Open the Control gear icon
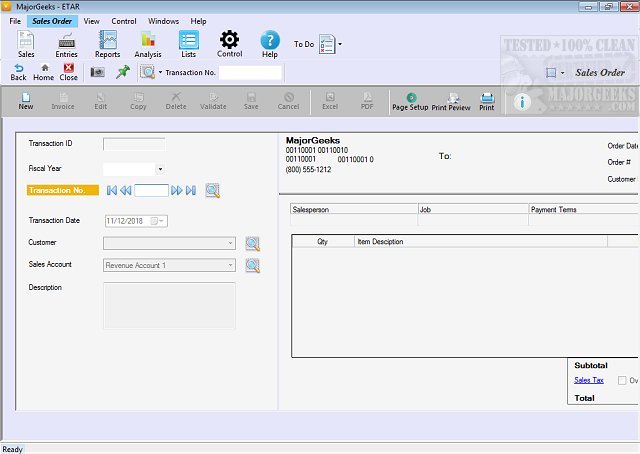640x454 pixels. pos(229,44)
